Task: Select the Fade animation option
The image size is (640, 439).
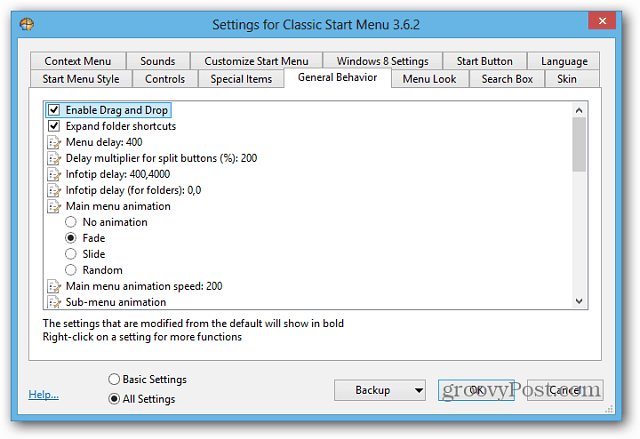Action: pyautogui.click(x=71, y=238)
